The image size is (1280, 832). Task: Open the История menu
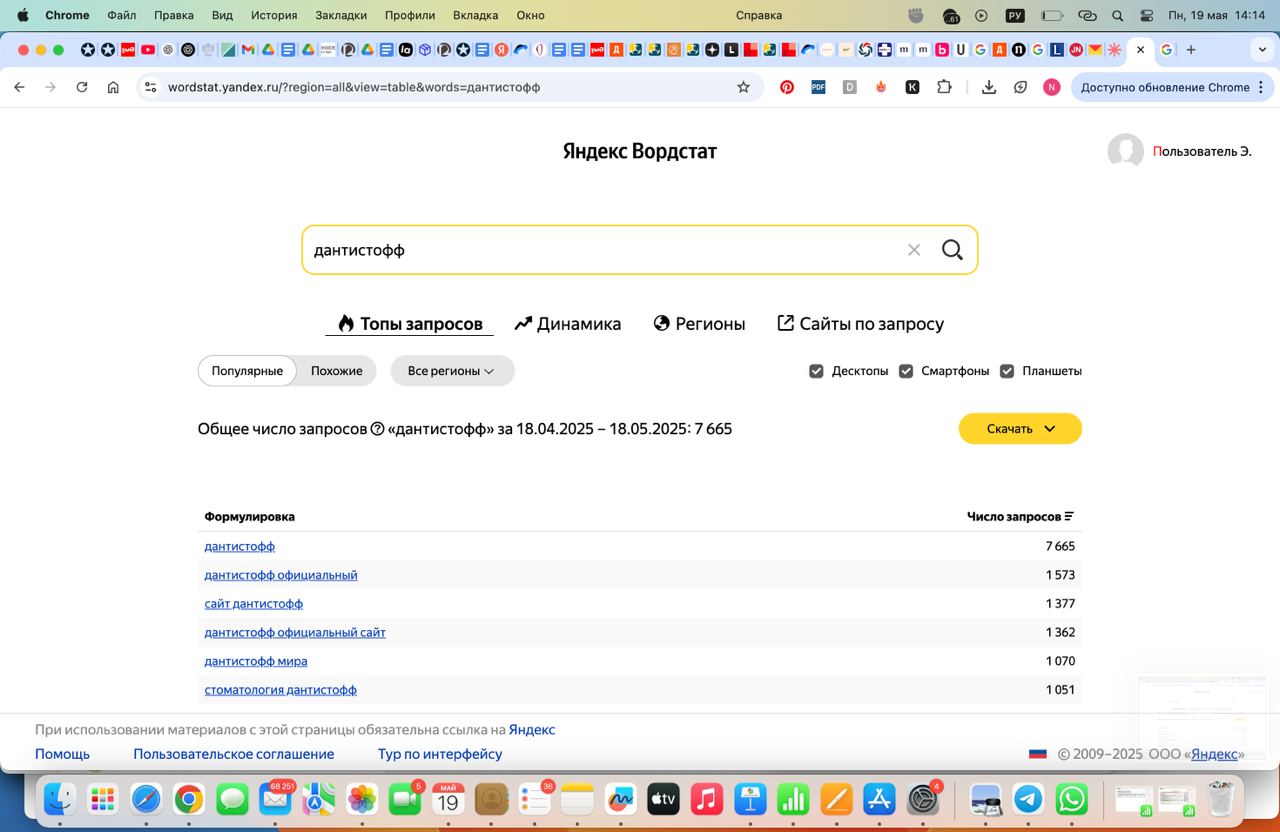point(274,15)
